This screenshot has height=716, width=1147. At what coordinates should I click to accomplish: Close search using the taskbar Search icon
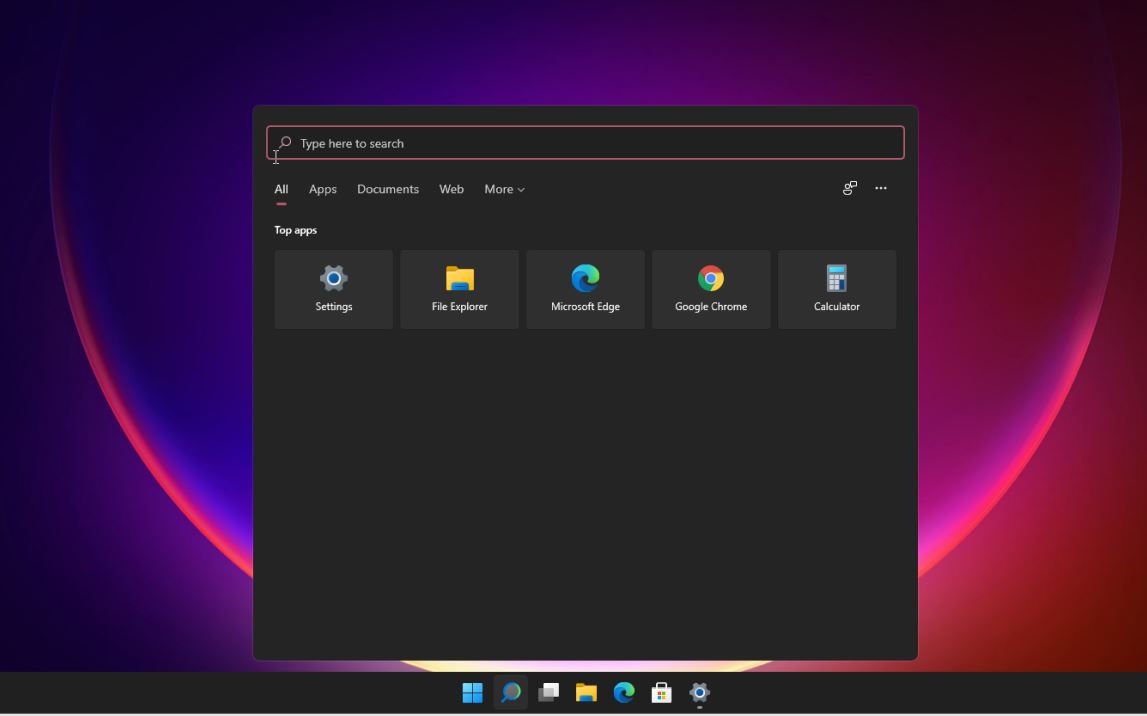(x=510, y=692)
